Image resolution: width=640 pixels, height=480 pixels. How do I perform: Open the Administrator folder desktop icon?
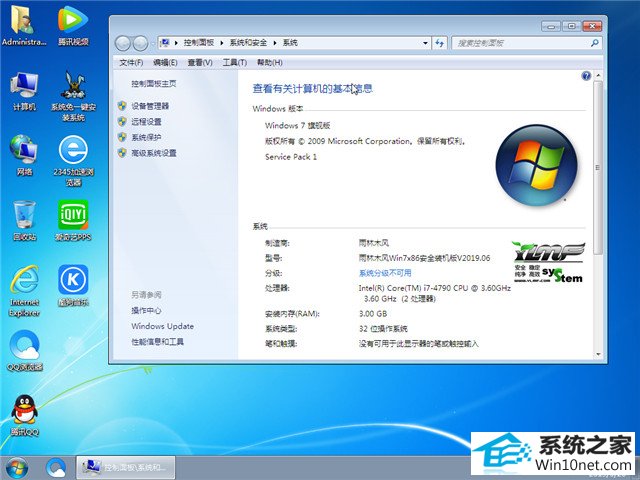[24, 24]
